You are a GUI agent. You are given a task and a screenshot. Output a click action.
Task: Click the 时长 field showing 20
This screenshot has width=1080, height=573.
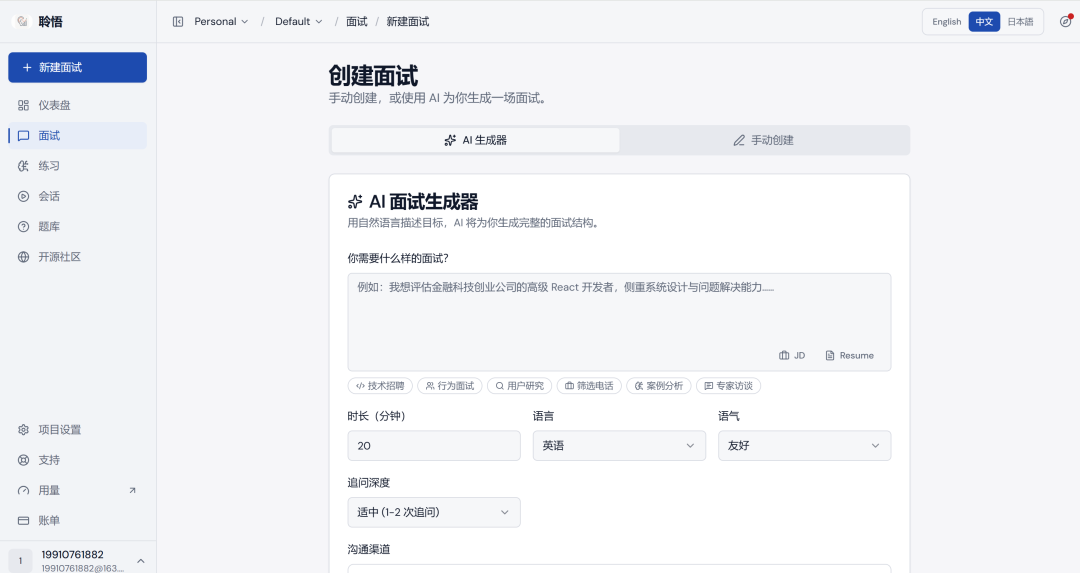pos(434,446)
